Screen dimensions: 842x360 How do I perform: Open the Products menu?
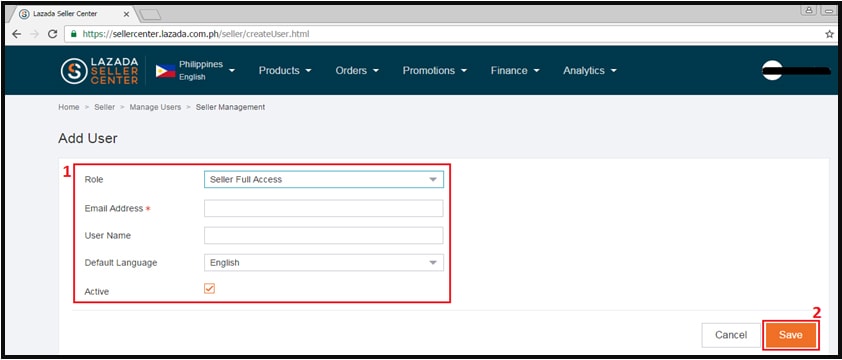285,70
